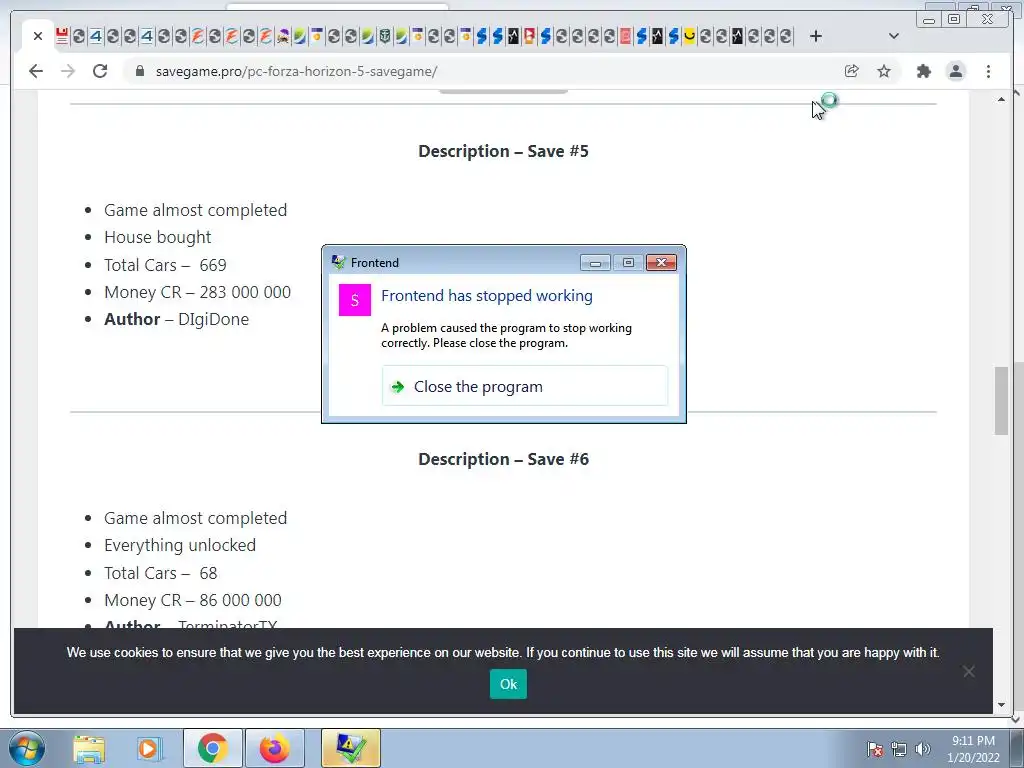Select the Description – Save #6 heading

pyautogui.click(x=504, y=459)
